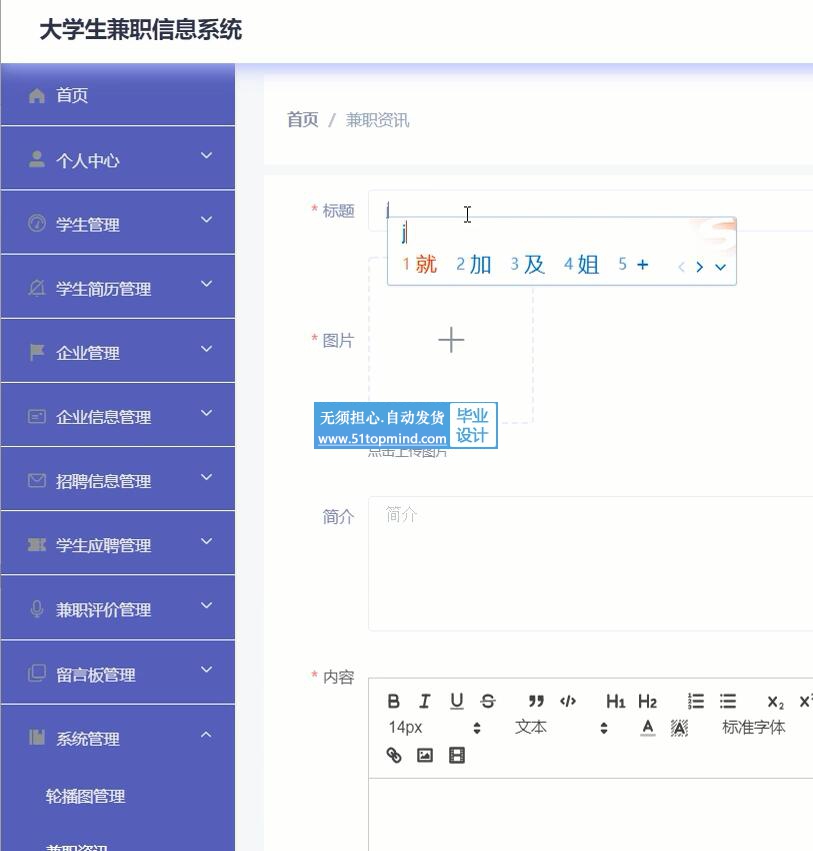Open the 首页 home sidebar item
Screen dimensions: 813x851
[x=118, y=95]
